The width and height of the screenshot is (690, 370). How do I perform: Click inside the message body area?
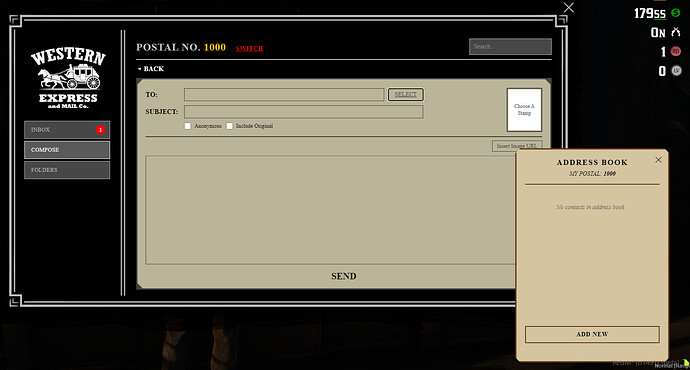330,210
